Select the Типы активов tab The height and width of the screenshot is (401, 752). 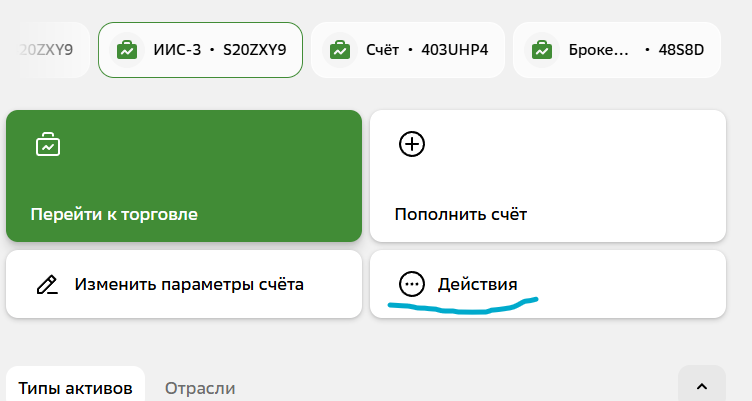(75, 388)
